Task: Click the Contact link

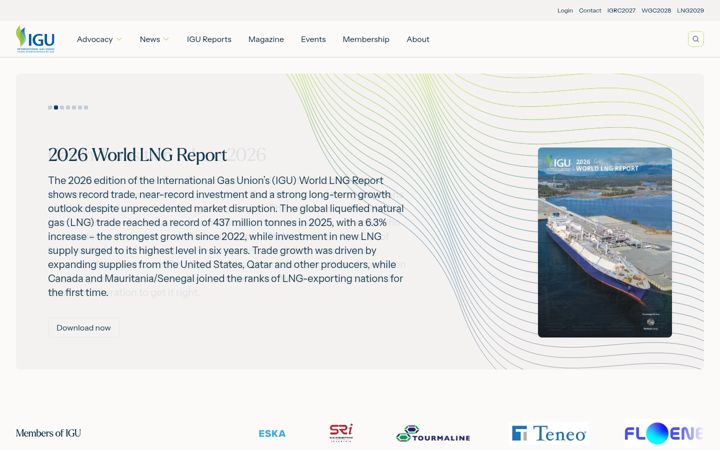Action: click(590, 10)
